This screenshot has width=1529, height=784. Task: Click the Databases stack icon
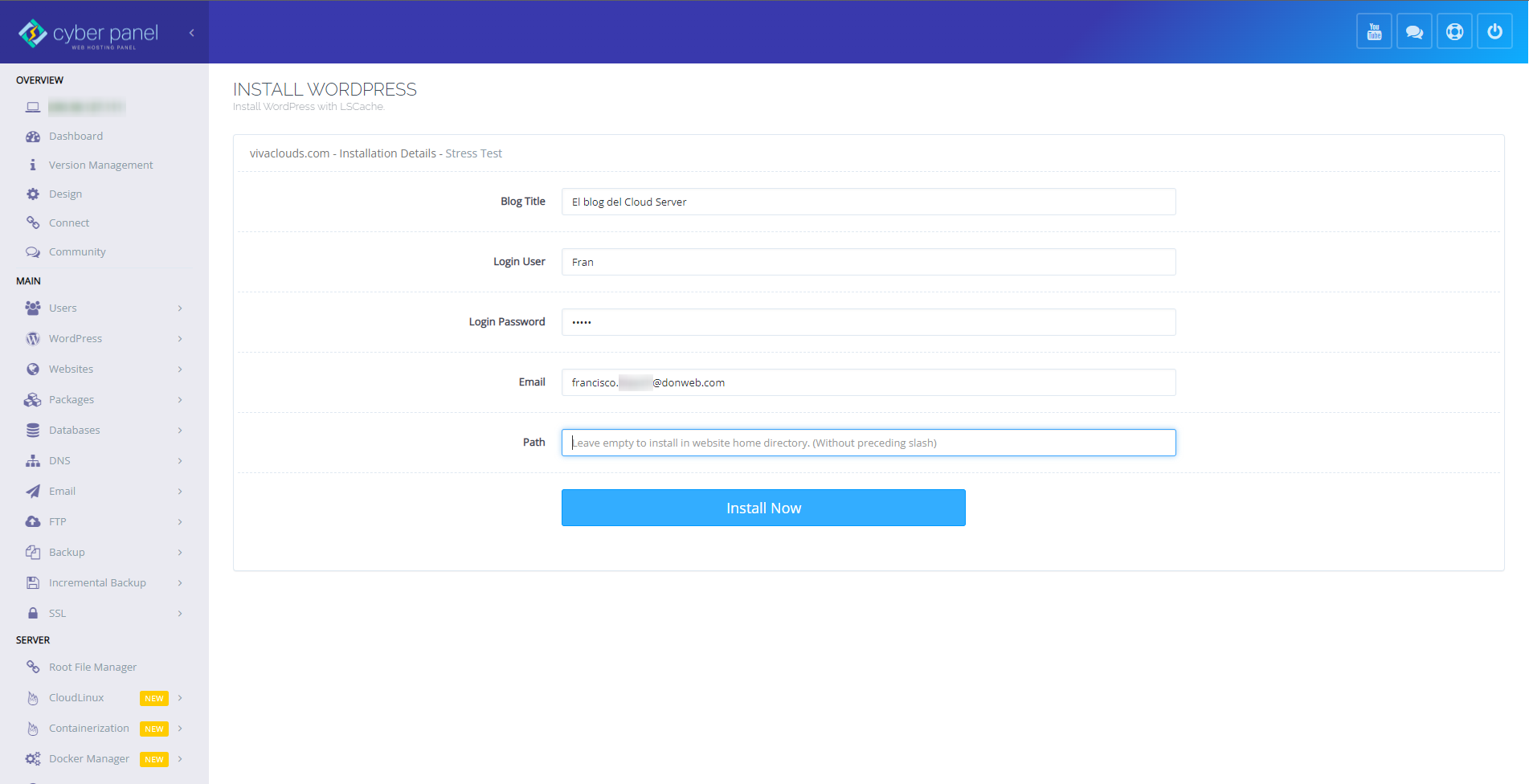pyautogui.click(x=33, y=430)
